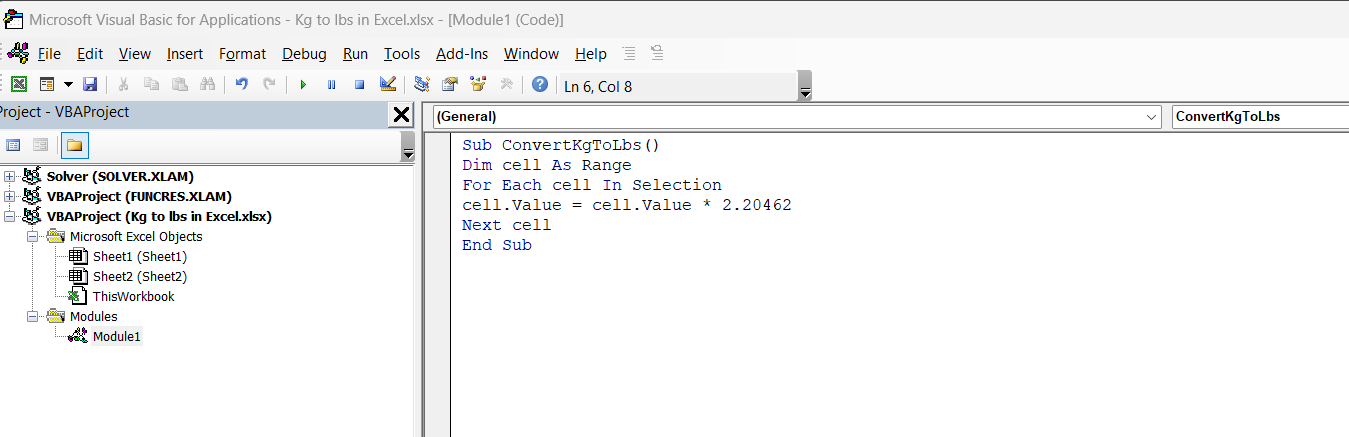Open the Run menu
This screenshot has width=1349, height=437.
pyautogui.click(x=355, y=54)
